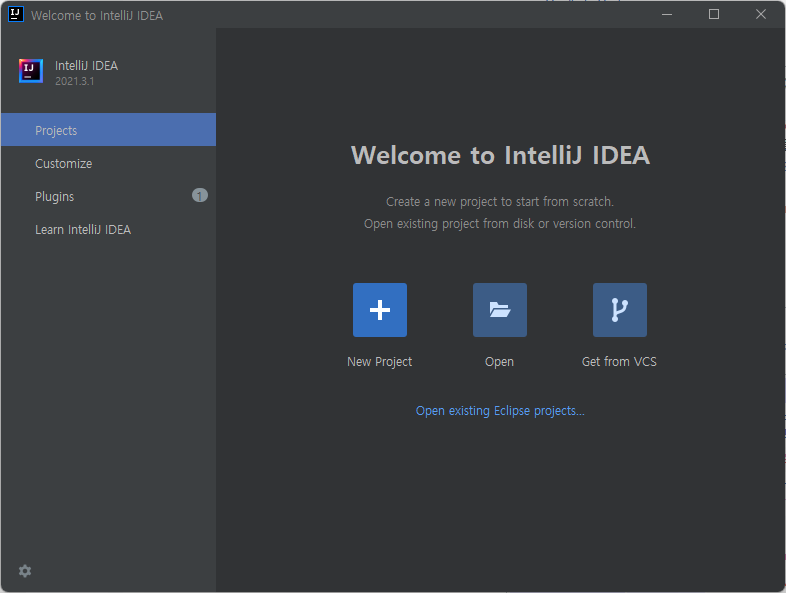Screen dimensions: 786x593
Task: Click the version number 2021.3.1
Action: 74,81
